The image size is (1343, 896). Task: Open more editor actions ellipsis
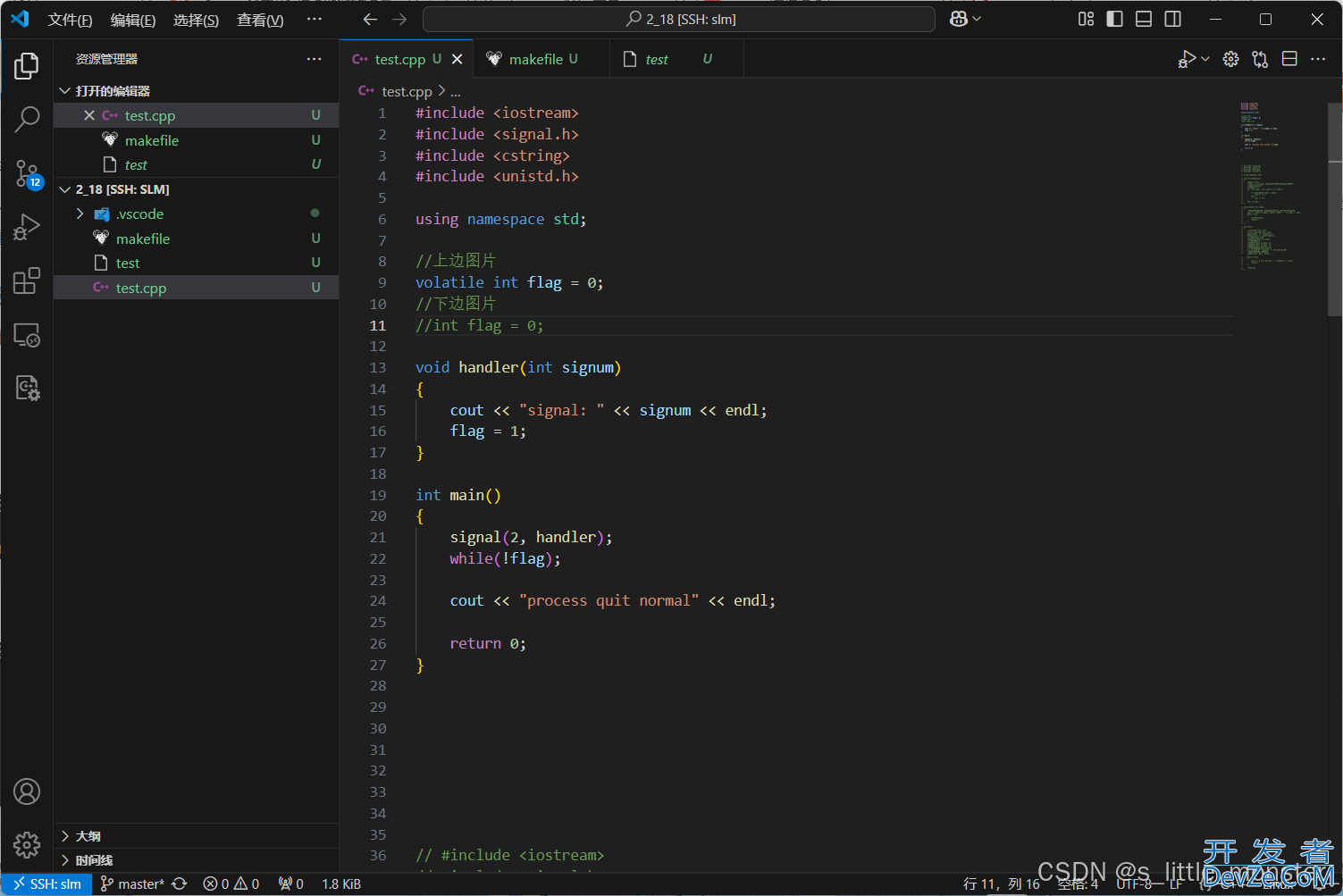click(x=1318, y=59)
